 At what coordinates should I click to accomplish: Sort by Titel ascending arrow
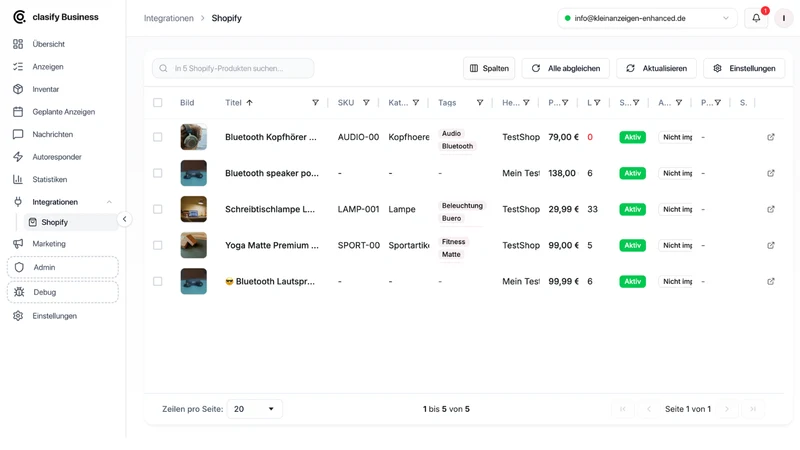tap(249, 103)
